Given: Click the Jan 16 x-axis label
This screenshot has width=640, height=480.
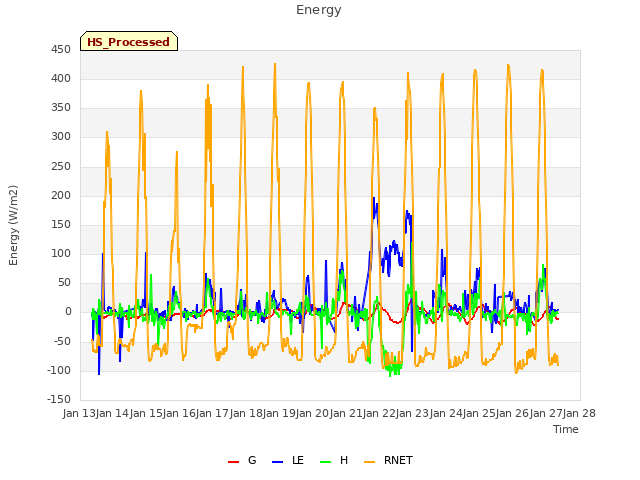Looking at the screenshot, I should (x=179, y=414).
